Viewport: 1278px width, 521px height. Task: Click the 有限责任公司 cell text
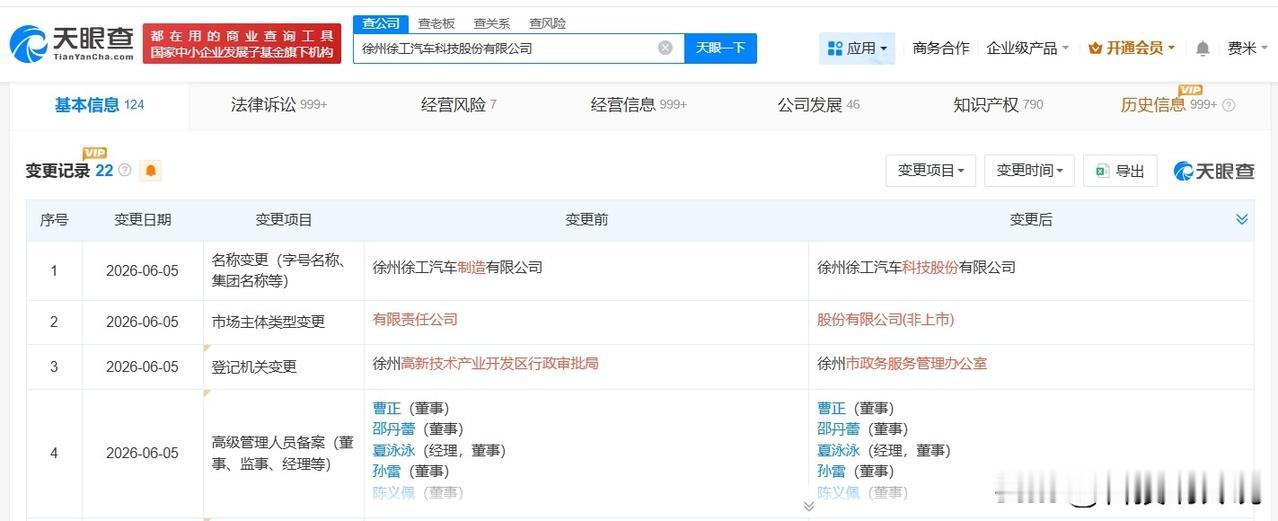point(415,319)
